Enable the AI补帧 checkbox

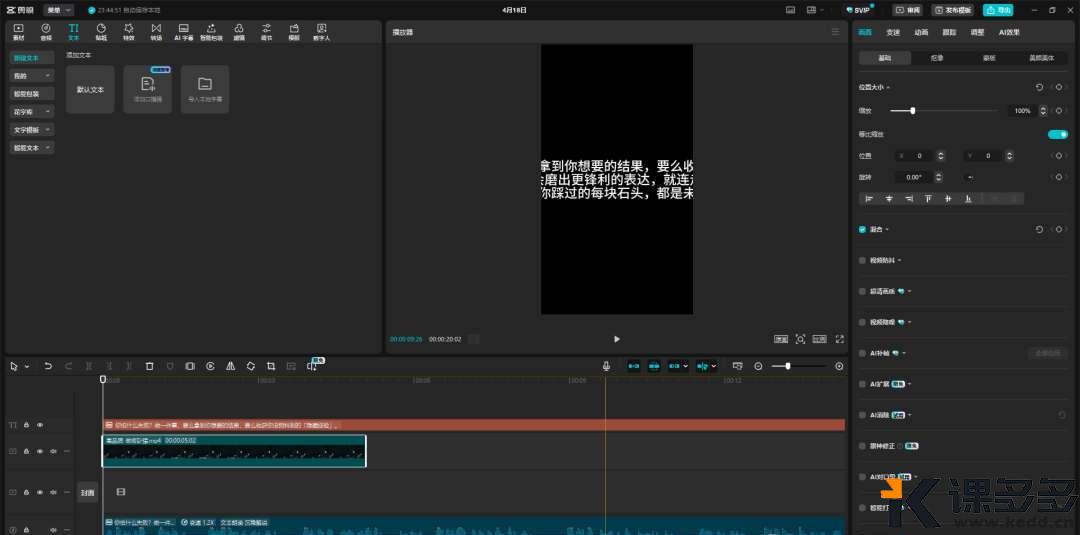coord(862,353)
